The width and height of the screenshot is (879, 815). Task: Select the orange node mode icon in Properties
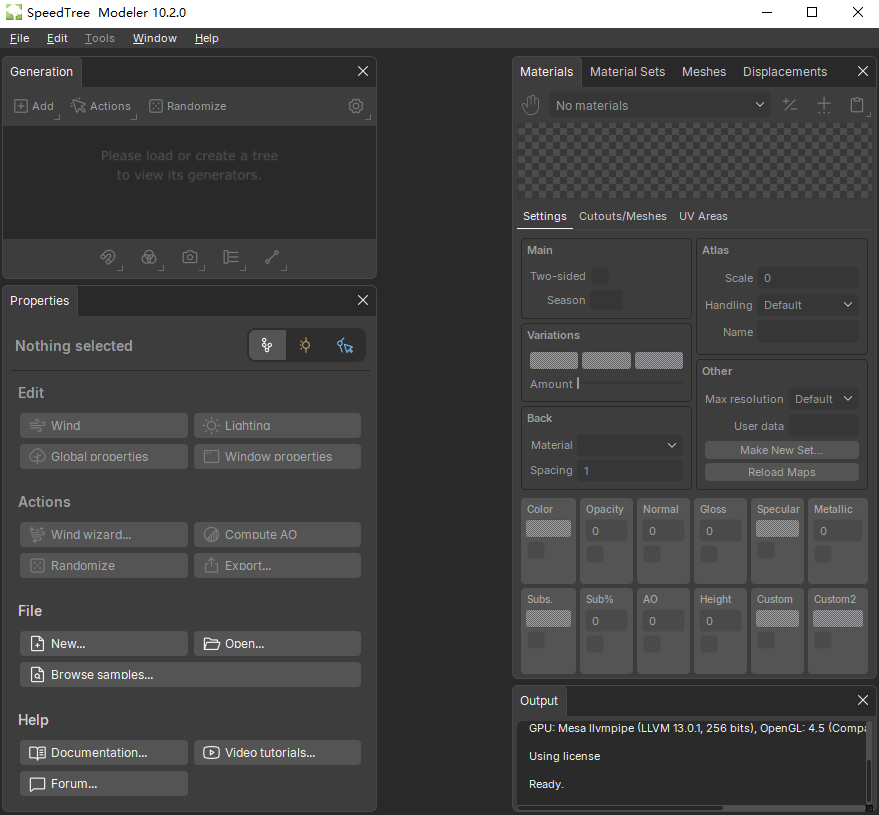(x=305, y=345)
